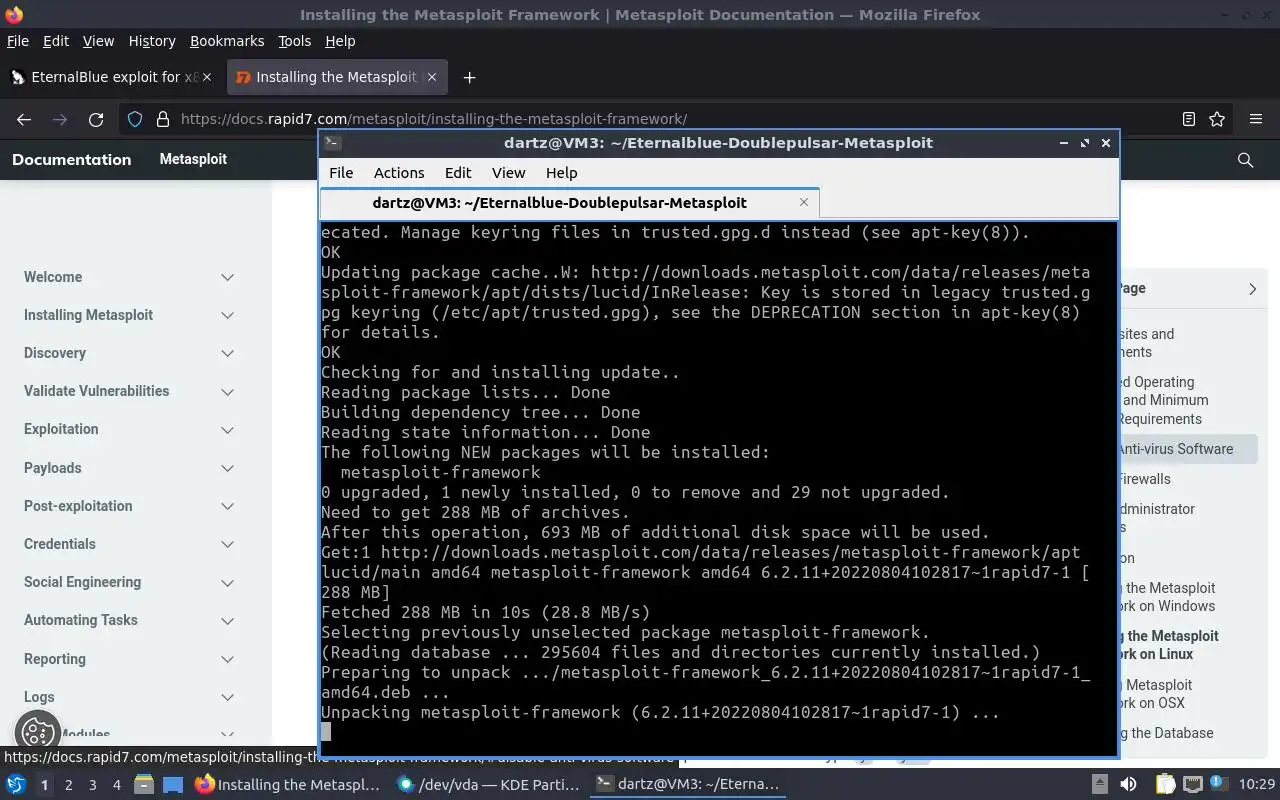
Task: Open terminal File menu
Action: point(341,173)
